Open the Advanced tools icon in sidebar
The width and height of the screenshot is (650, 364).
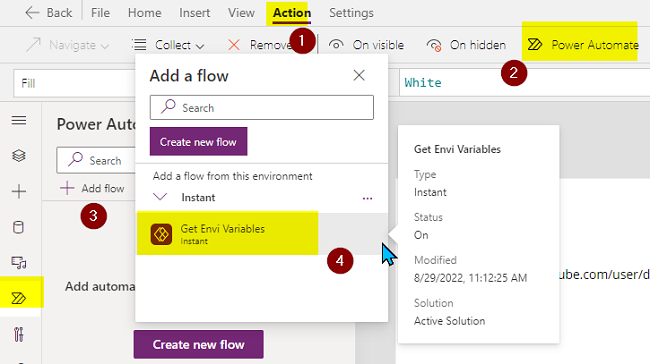pyautogui.click(x=19, y=334)
